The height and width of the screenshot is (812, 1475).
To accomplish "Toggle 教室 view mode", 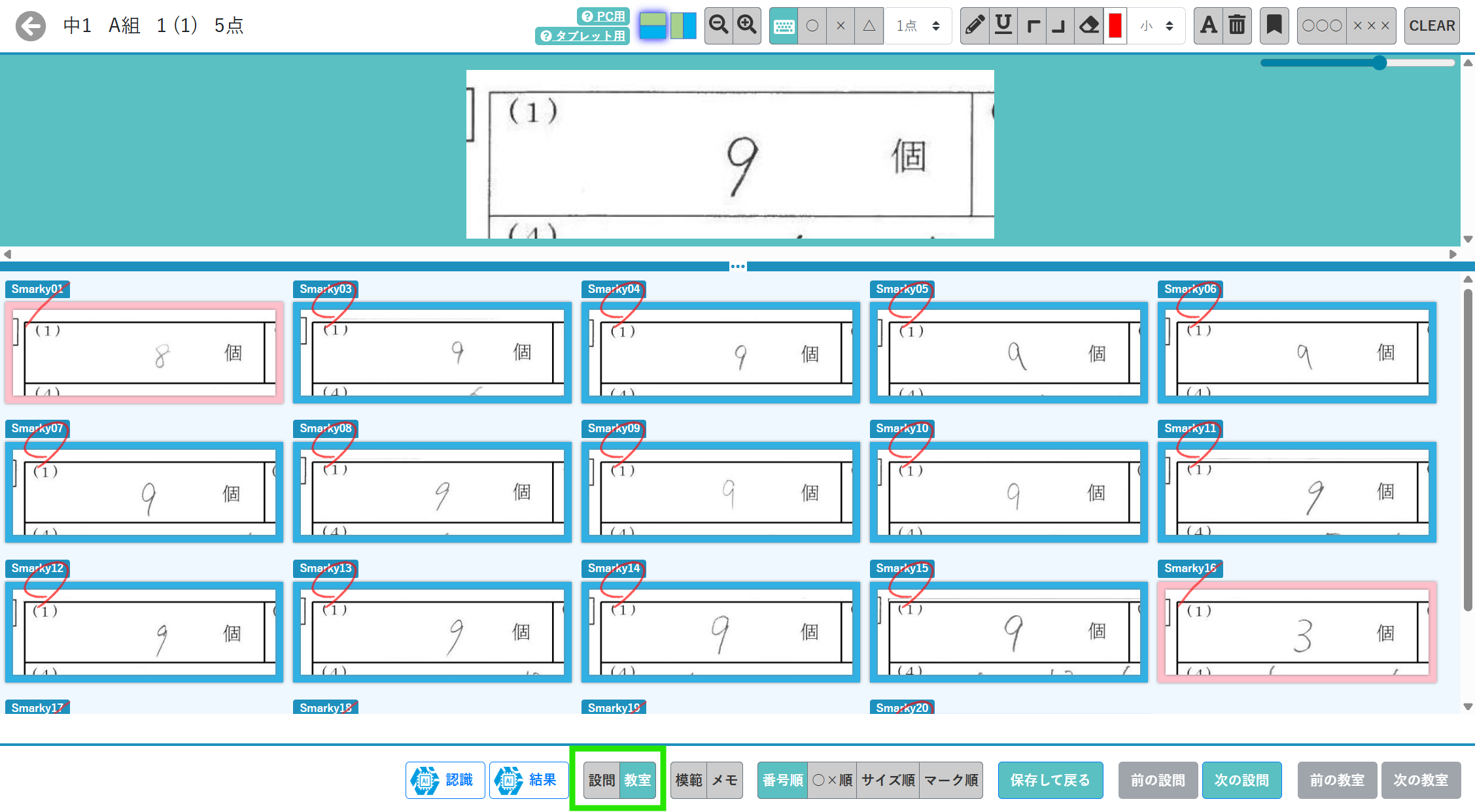I will pos(637,780).
